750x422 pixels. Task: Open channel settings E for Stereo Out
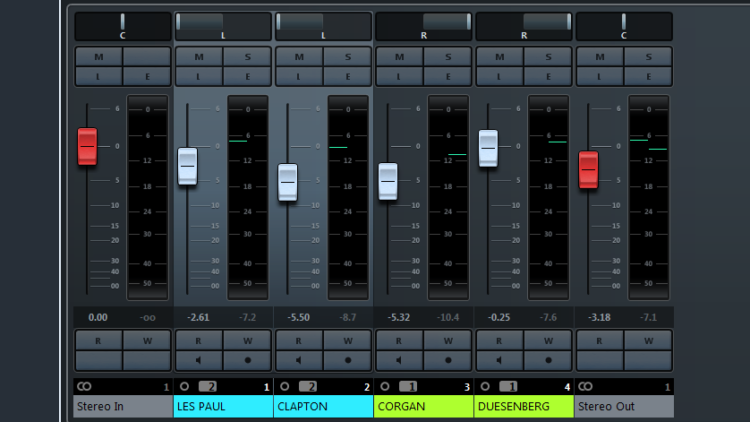(648, 76)
